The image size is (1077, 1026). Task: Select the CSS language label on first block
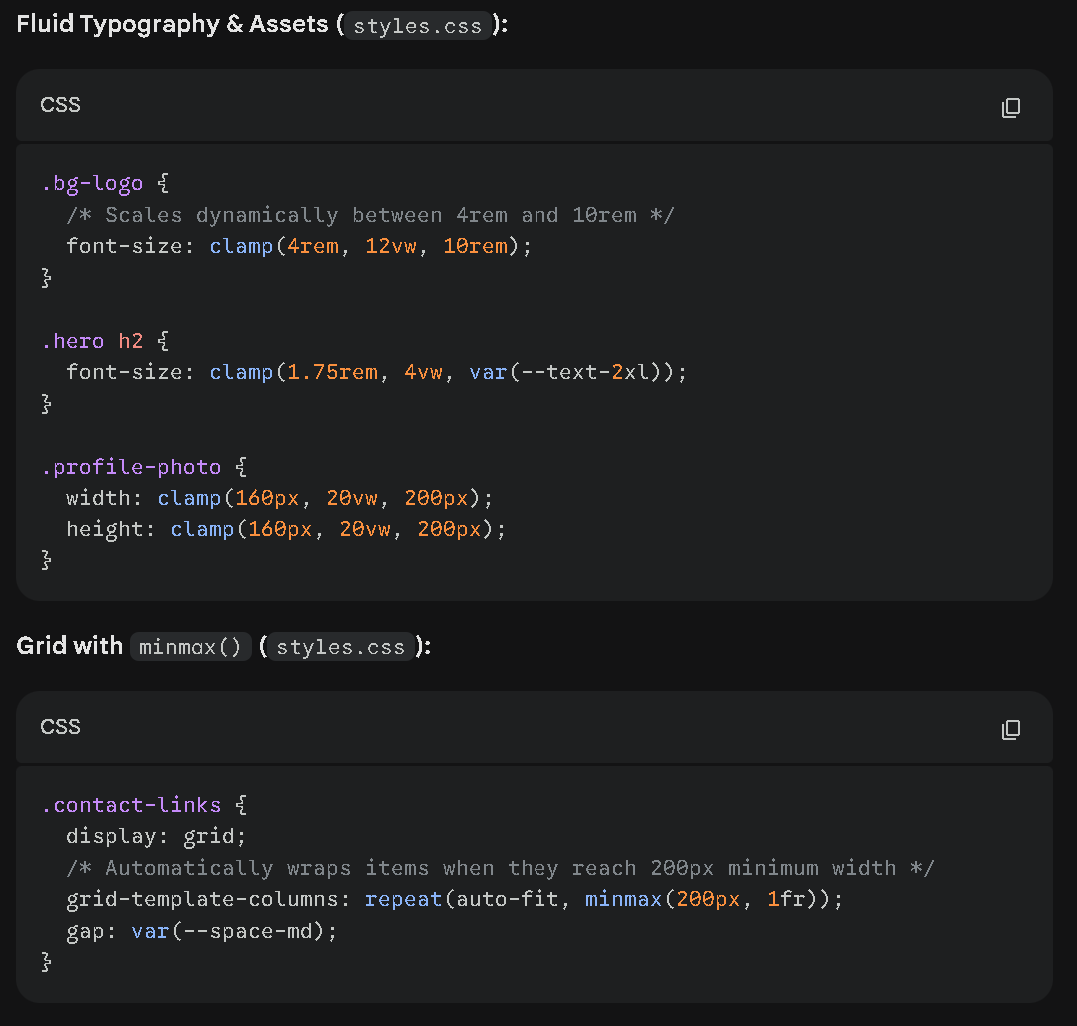point(60,105)
